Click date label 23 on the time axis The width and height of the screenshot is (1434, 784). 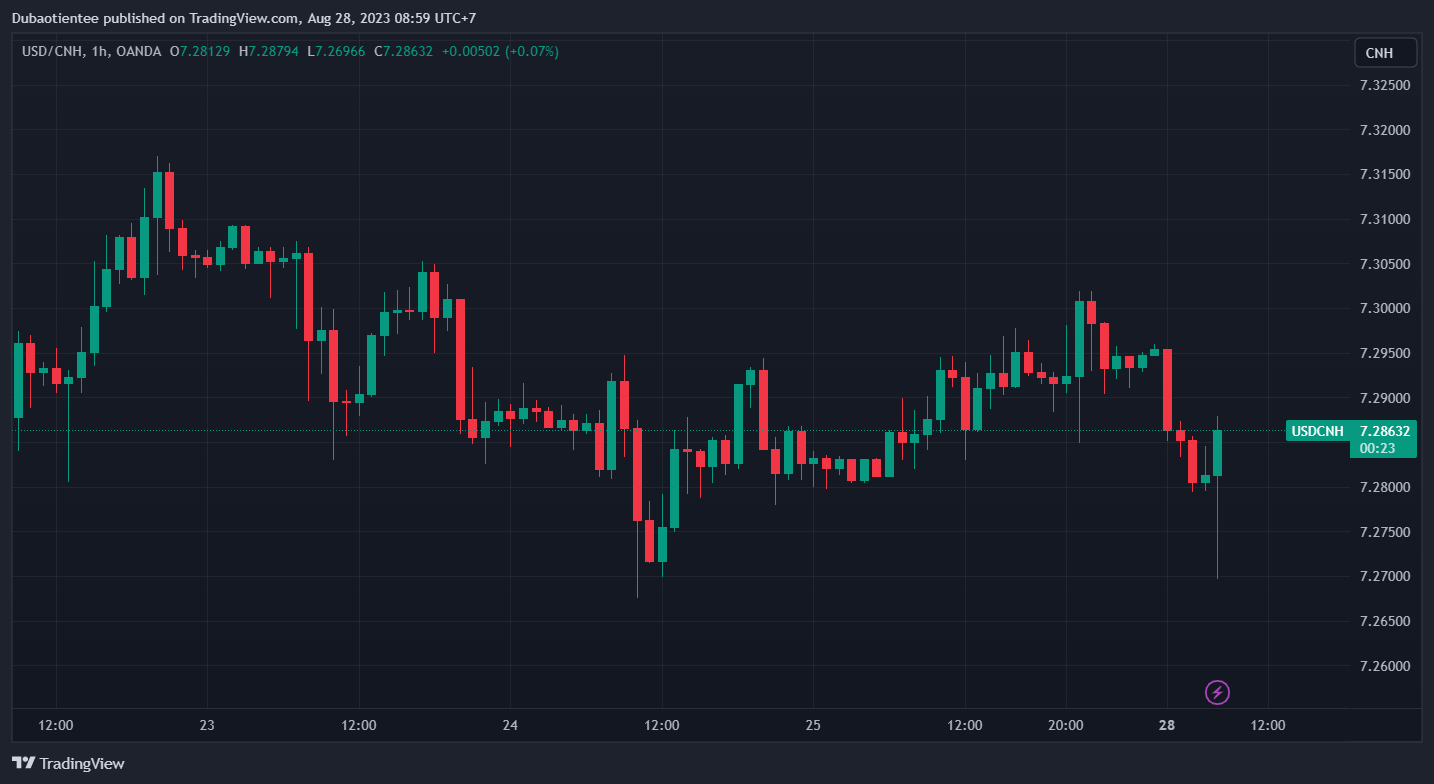[207, 725]
